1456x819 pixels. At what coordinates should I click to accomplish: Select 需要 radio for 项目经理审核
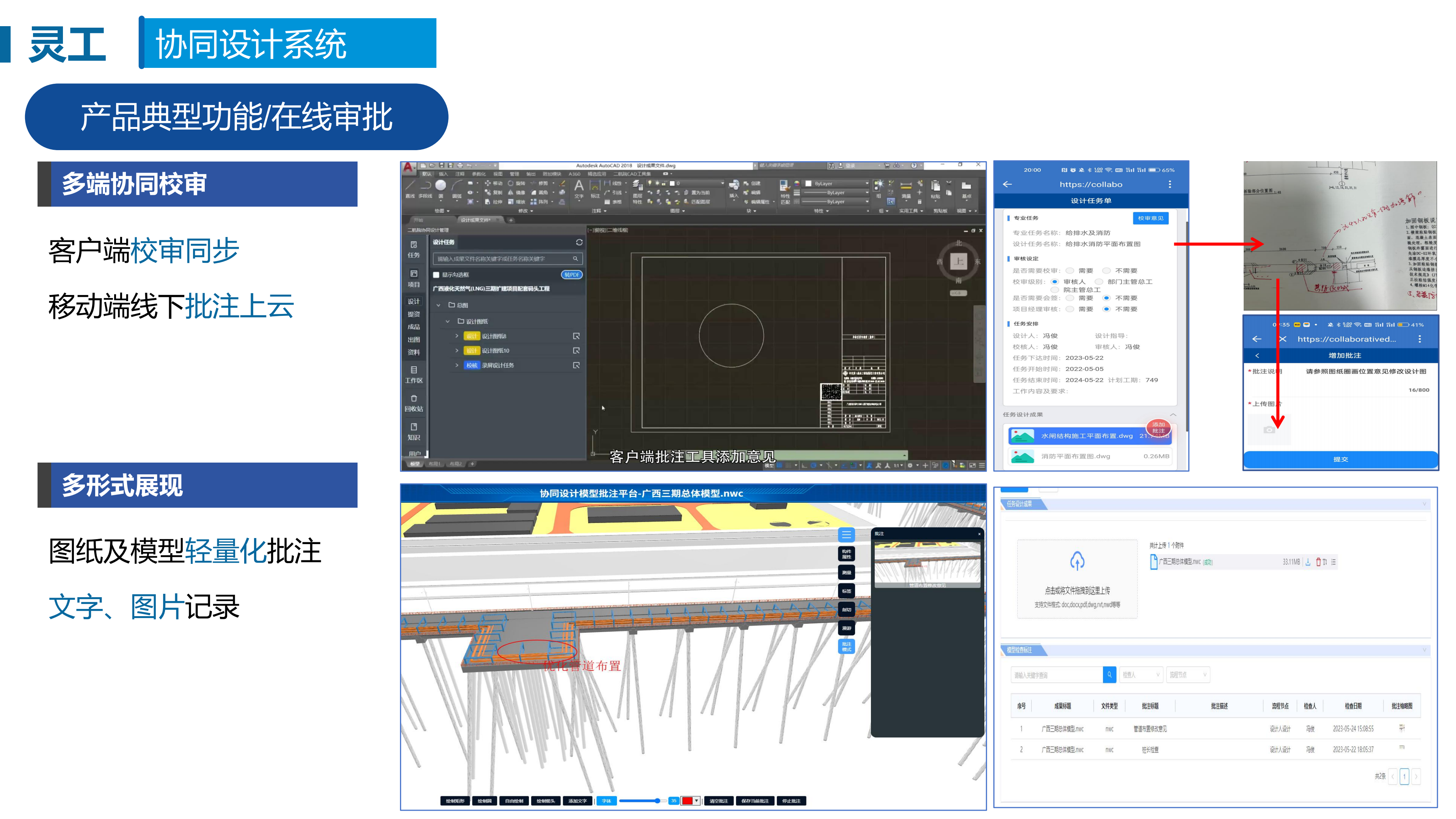tap(1069, 309)
